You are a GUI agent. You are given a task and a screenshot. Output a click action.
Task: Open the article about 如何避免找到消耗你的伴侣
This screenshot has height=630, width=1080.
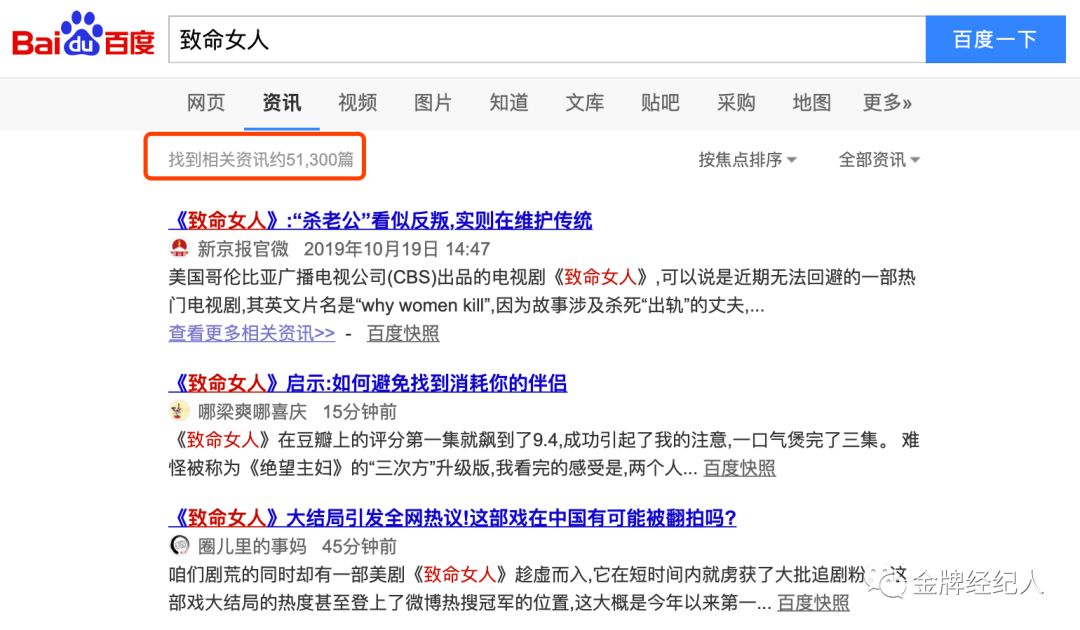pos(368,383)
